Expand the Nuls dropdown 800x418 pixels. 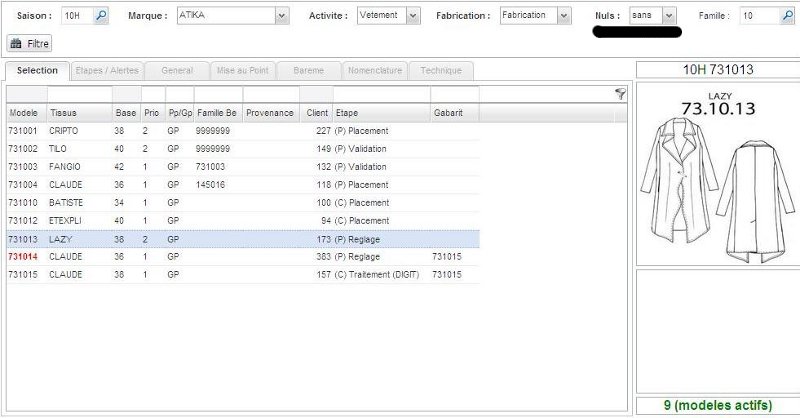(668, 16)
